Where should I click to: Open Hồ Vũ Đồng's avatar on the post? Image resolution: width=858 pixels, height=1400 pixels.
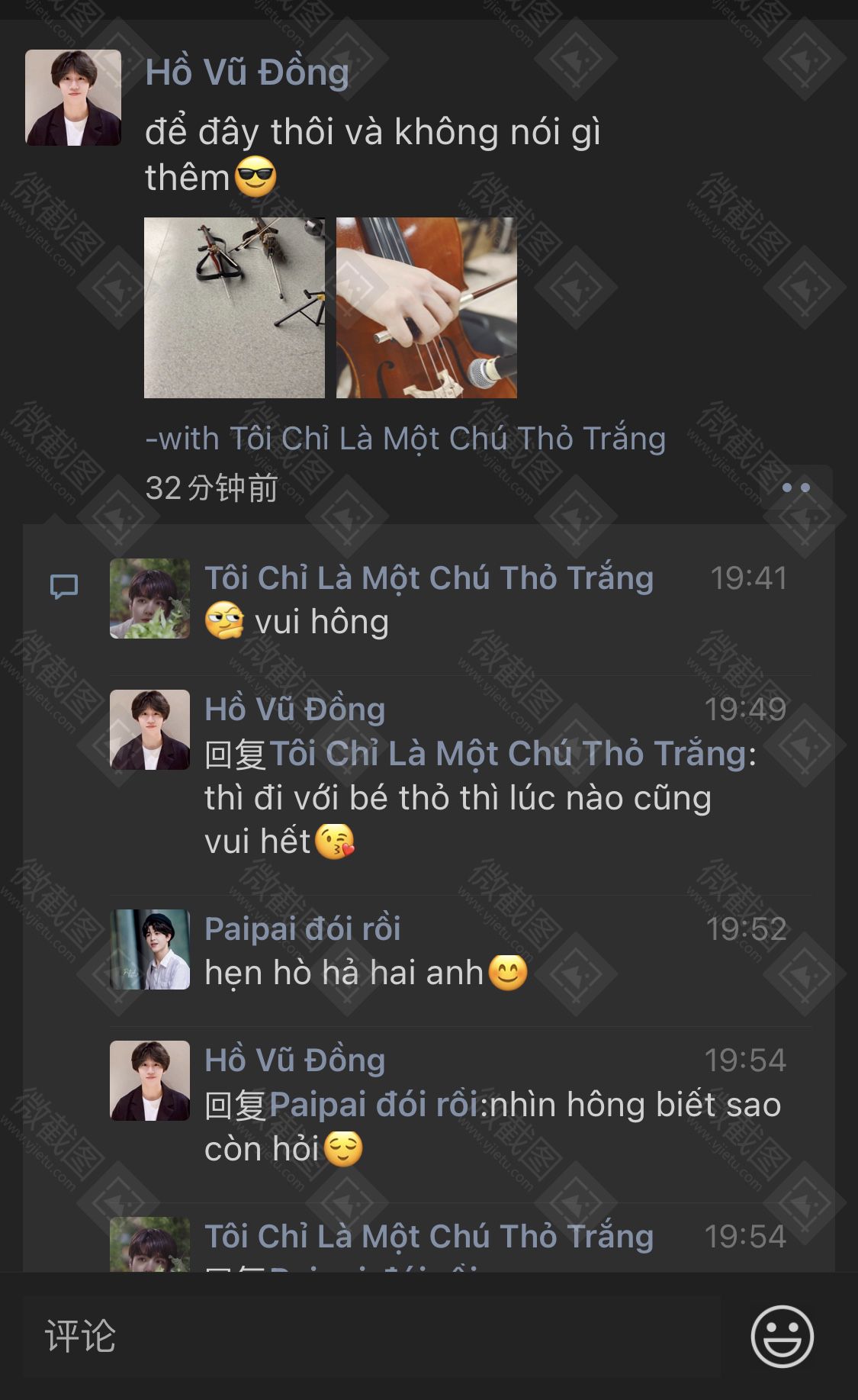pyautogui.click(x=73, y=98)
